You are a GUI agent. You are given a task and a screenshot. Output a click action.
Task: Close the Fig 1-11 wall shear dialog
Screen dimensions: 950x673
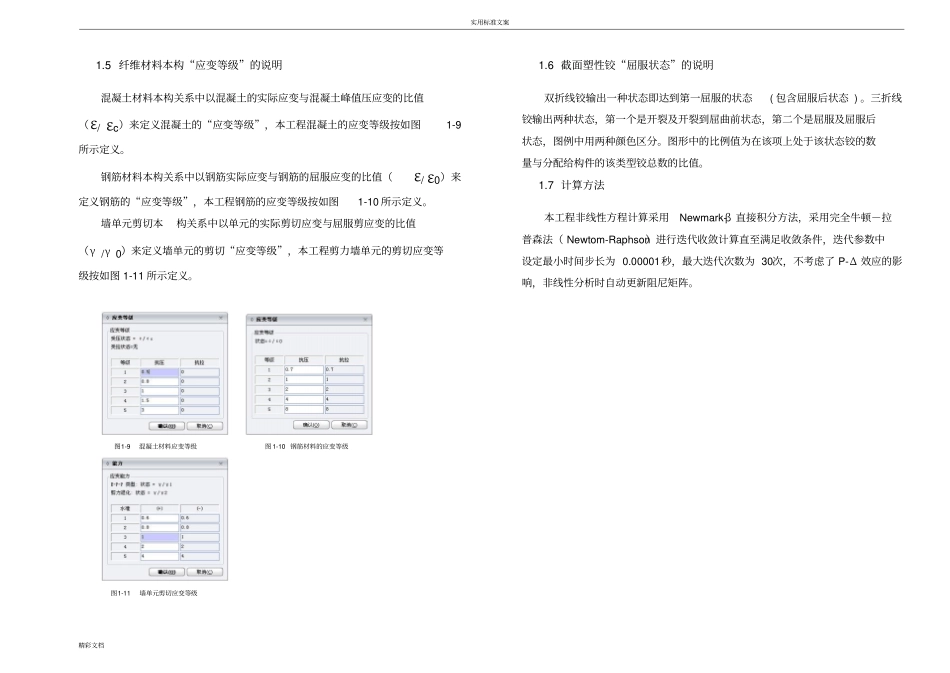[x=221, y=463]
